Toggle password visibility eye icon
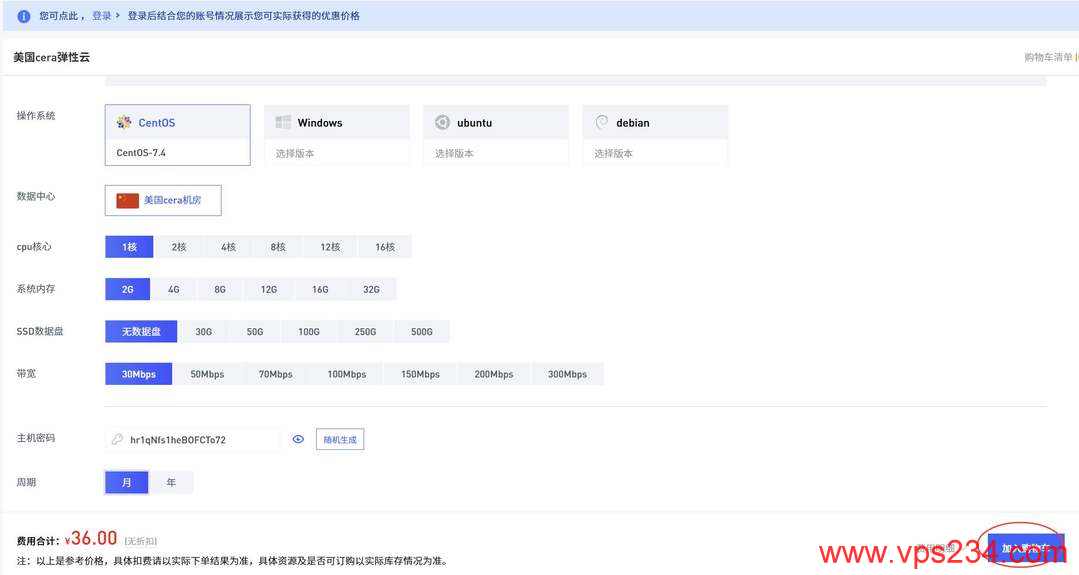This screenshot has width=1079, height=575. (298, 439)
